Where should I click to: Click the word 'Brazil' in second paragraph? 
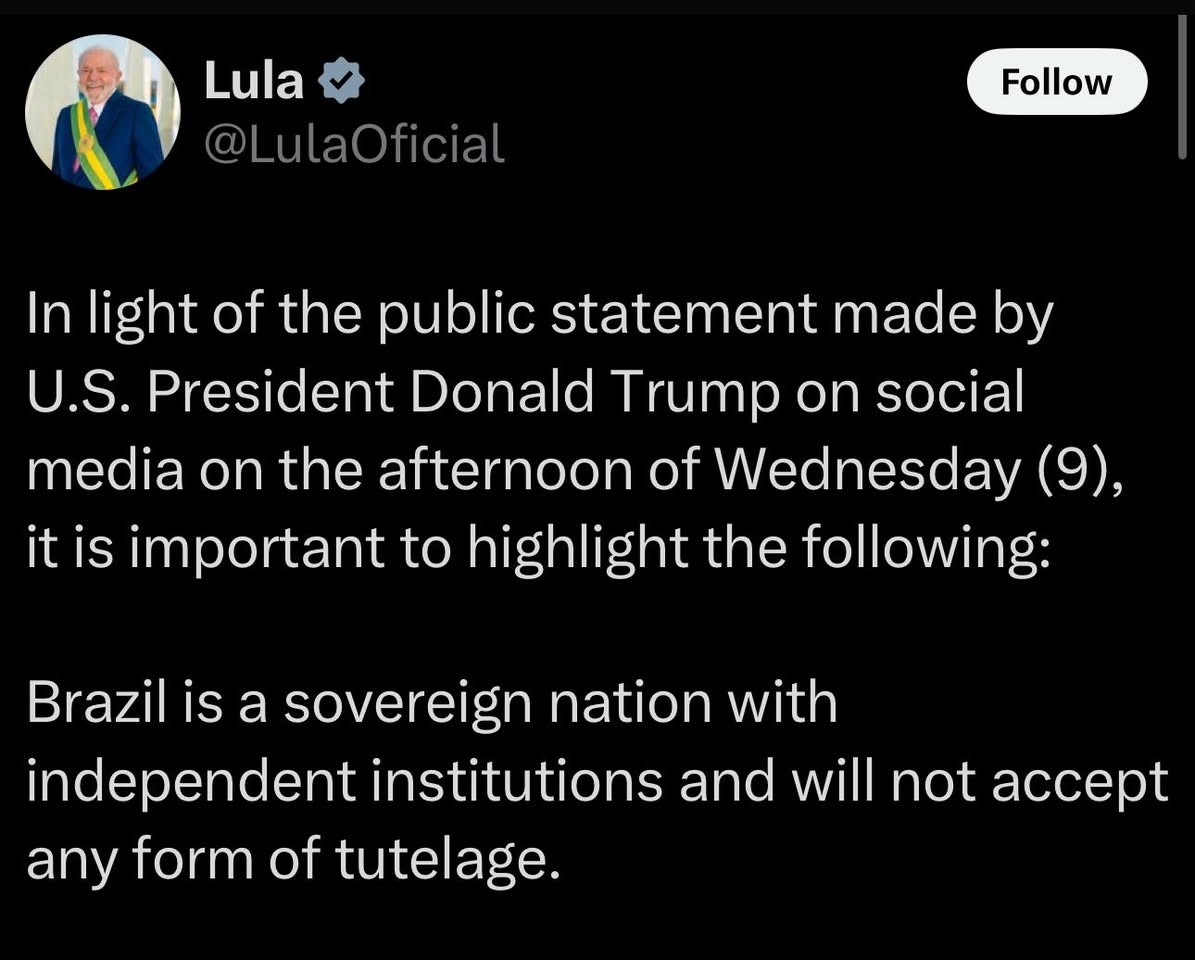click(x=96, y=702)
